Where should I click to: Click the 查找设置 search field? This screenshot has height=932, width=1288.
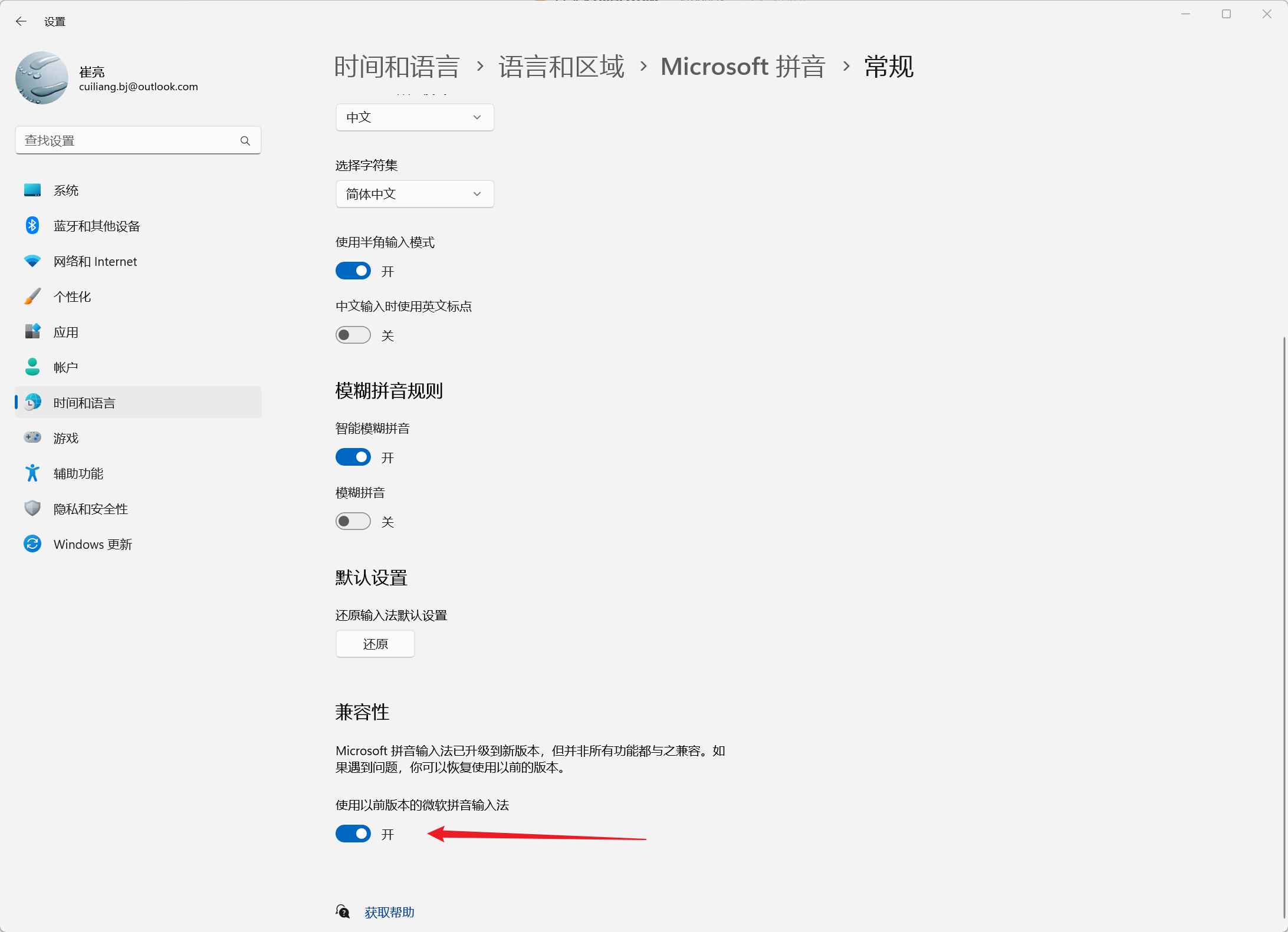coord(127,141)
